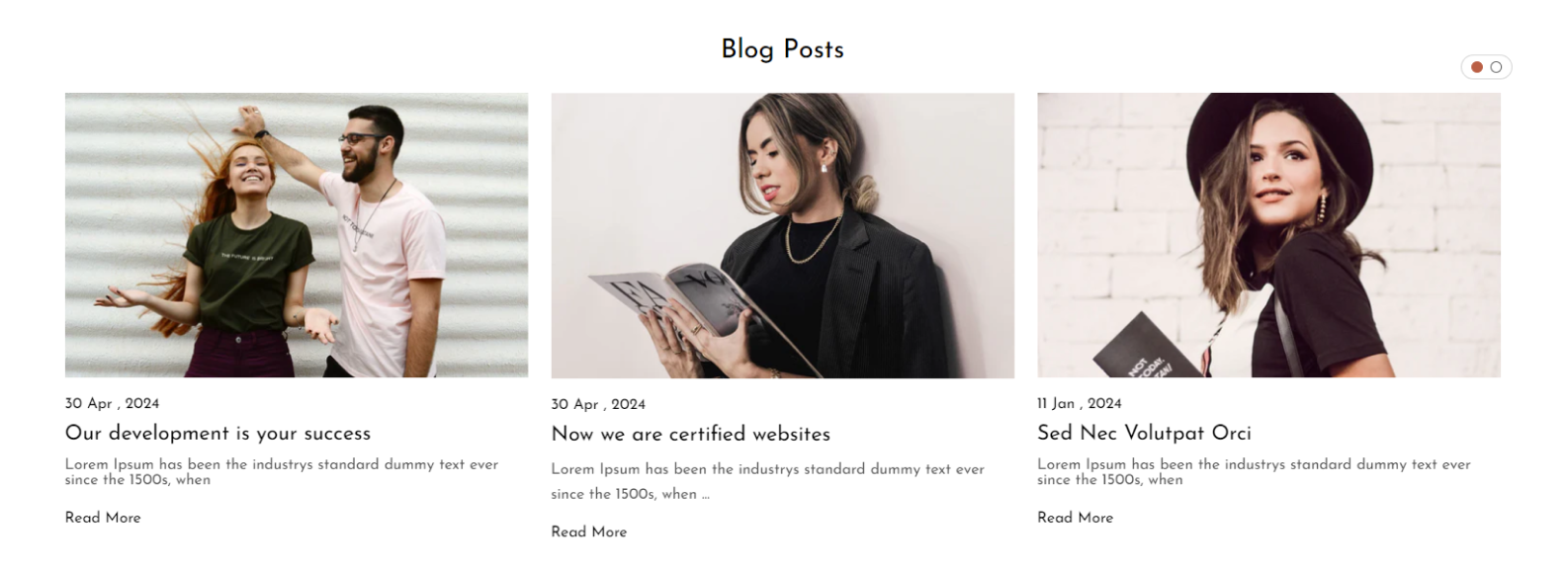
Task: Click Read More under certified websites post
Action: (589, 531)
